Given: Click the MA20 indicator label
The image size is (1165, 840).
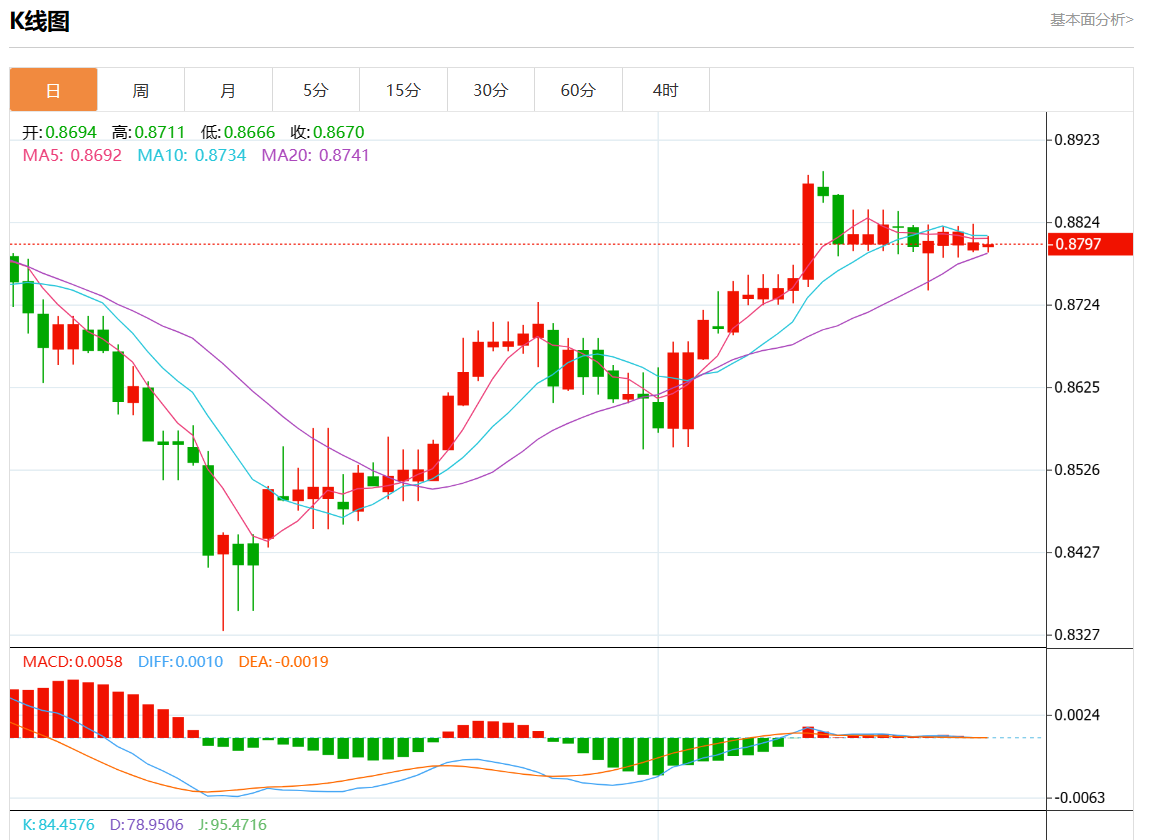Looking at the screenshot, I should (x=315, y=155).
